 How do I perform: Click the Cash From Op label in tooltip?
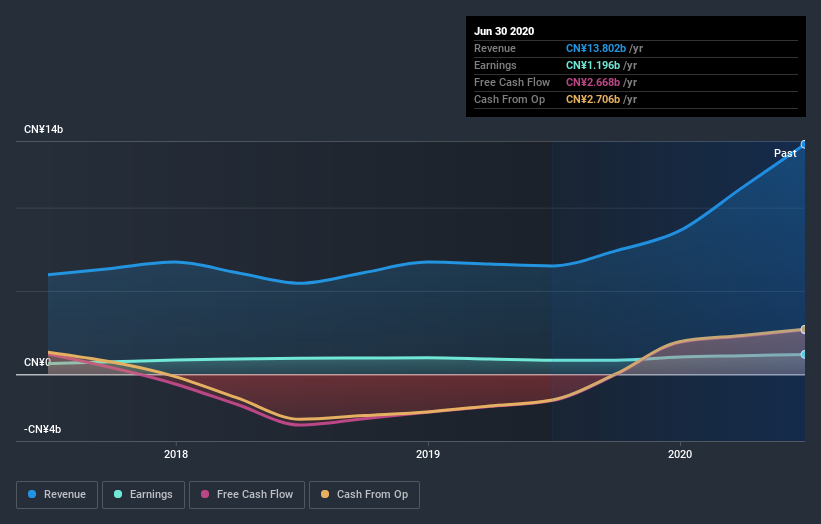[509, 99]
